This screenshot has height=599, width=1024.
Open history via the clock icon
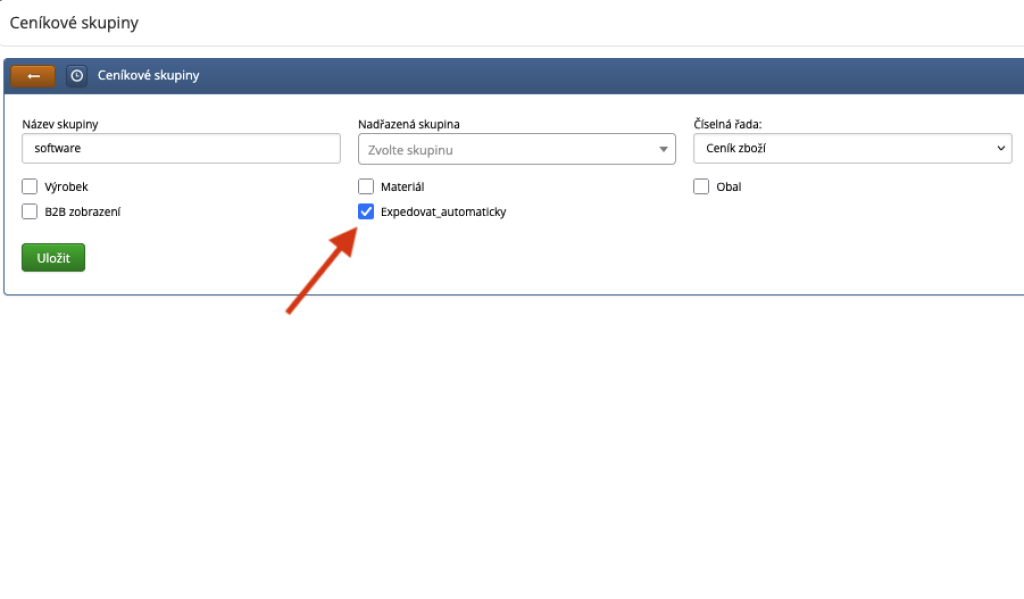tap(76, 76)
